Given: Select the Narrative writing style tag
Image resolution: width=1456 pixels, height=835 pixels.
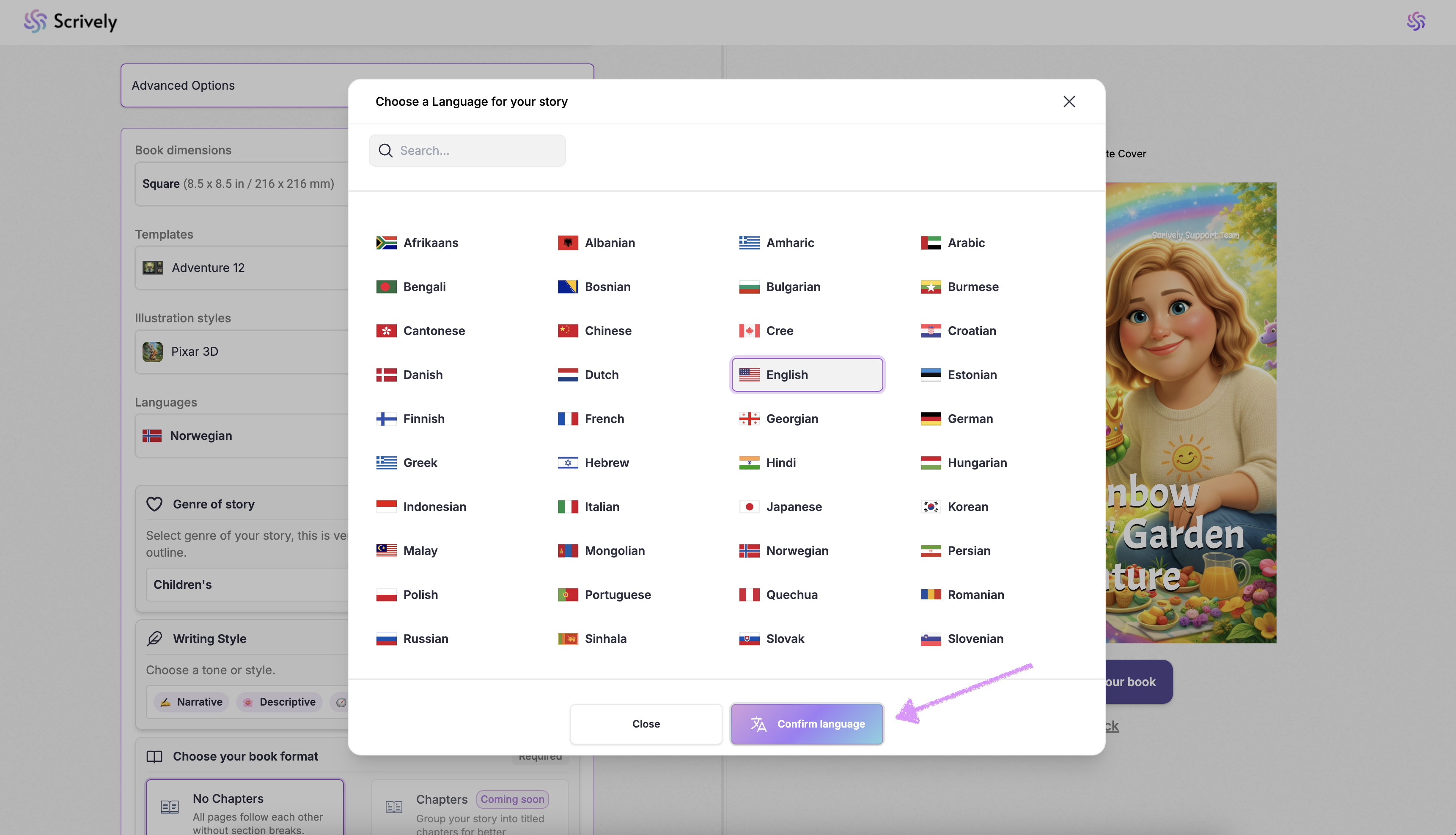Looking at the screenshot, I should click(192, 702).
